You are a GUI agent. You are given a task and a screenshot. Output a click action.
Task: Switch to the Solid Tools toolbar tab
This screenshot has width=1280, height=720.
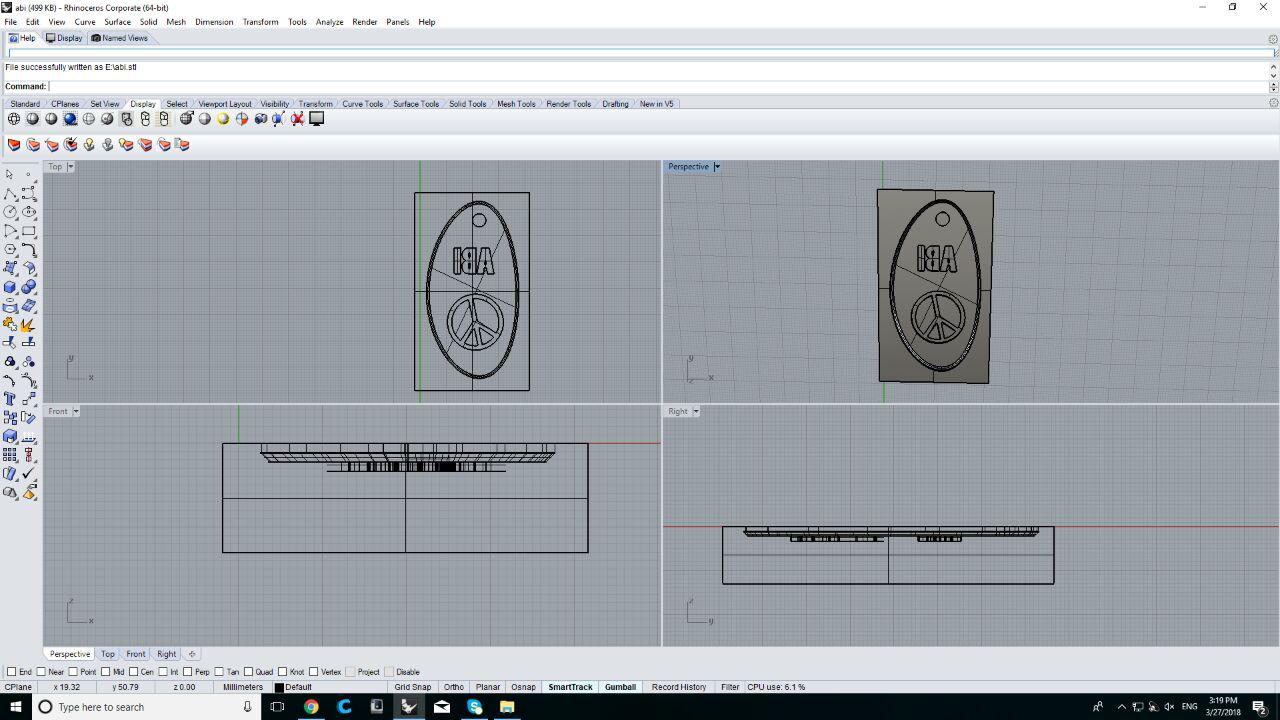tap(467, 104)
